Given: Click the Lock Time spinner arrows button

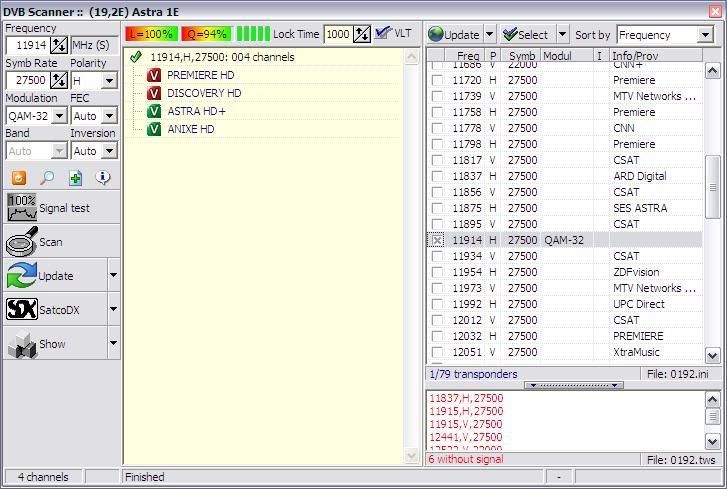Looking at the screenshot, I should (362, 34).
